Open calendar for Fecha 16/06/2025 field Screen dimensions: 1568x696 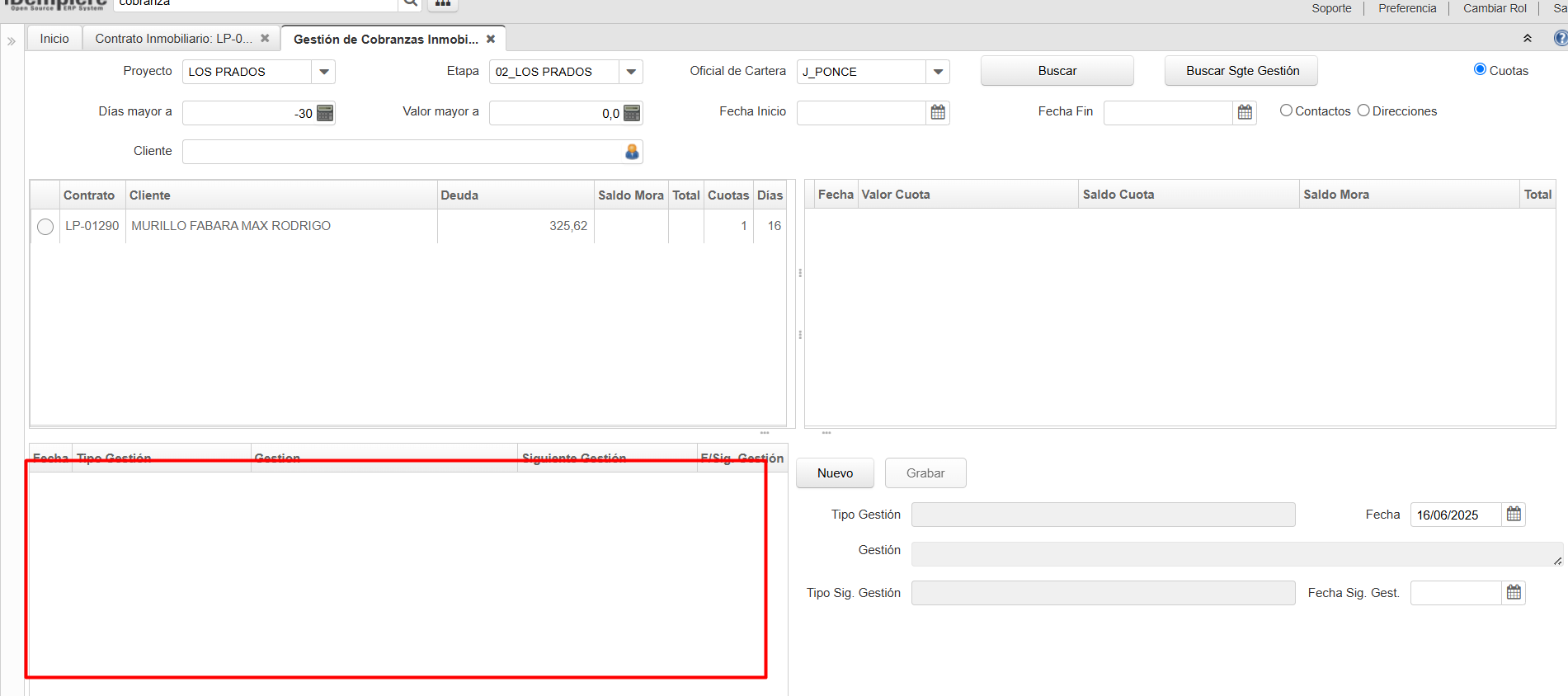point(1514,515)
